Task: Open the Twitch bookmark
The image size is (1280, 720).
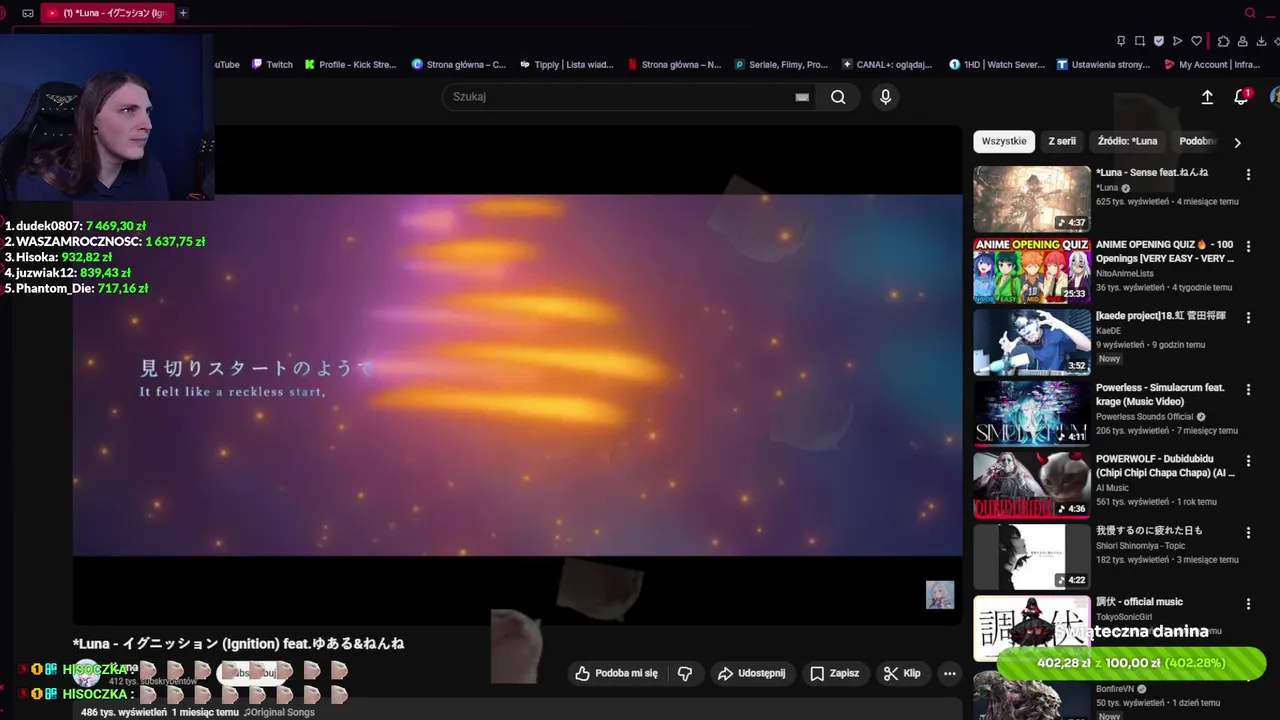Action: tap(272, 64)
